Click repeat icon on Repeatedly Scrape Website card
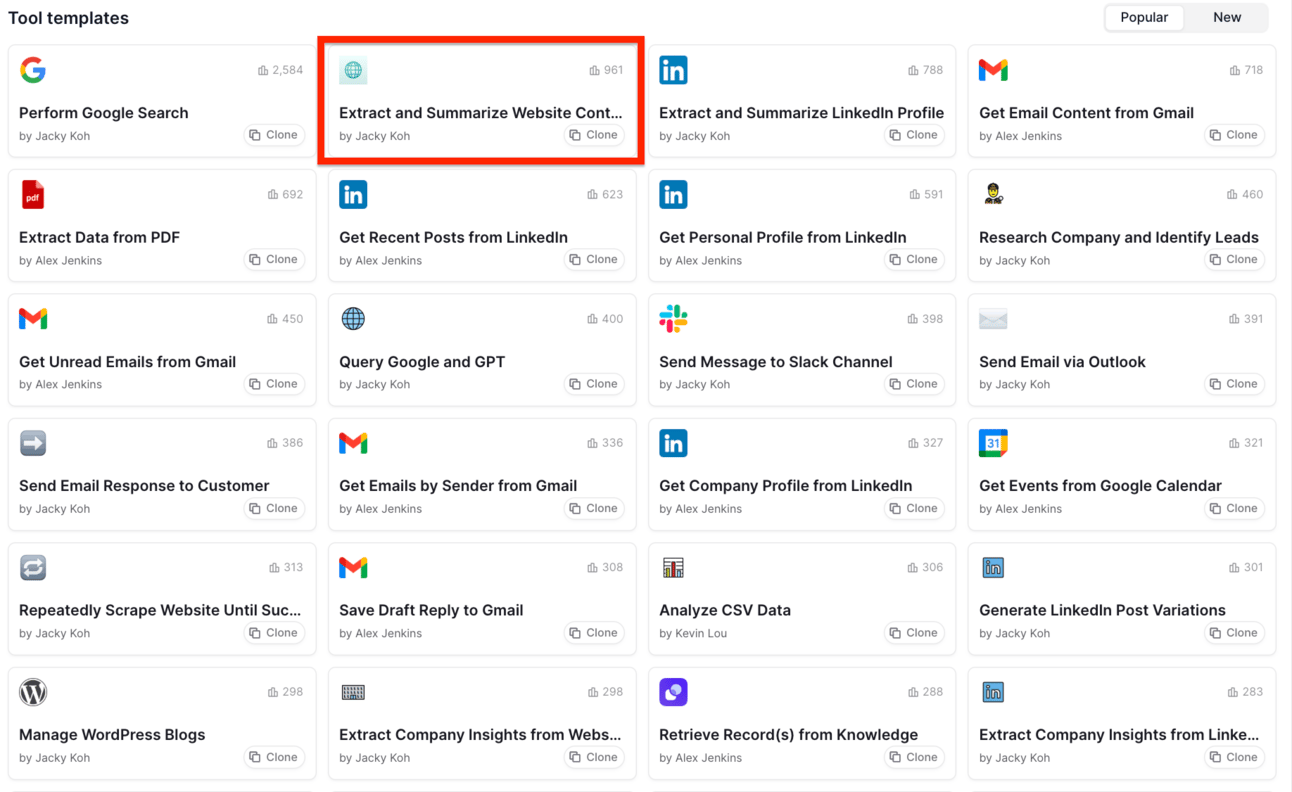The height and width of the screenshot is (792, 1292). 33,567
